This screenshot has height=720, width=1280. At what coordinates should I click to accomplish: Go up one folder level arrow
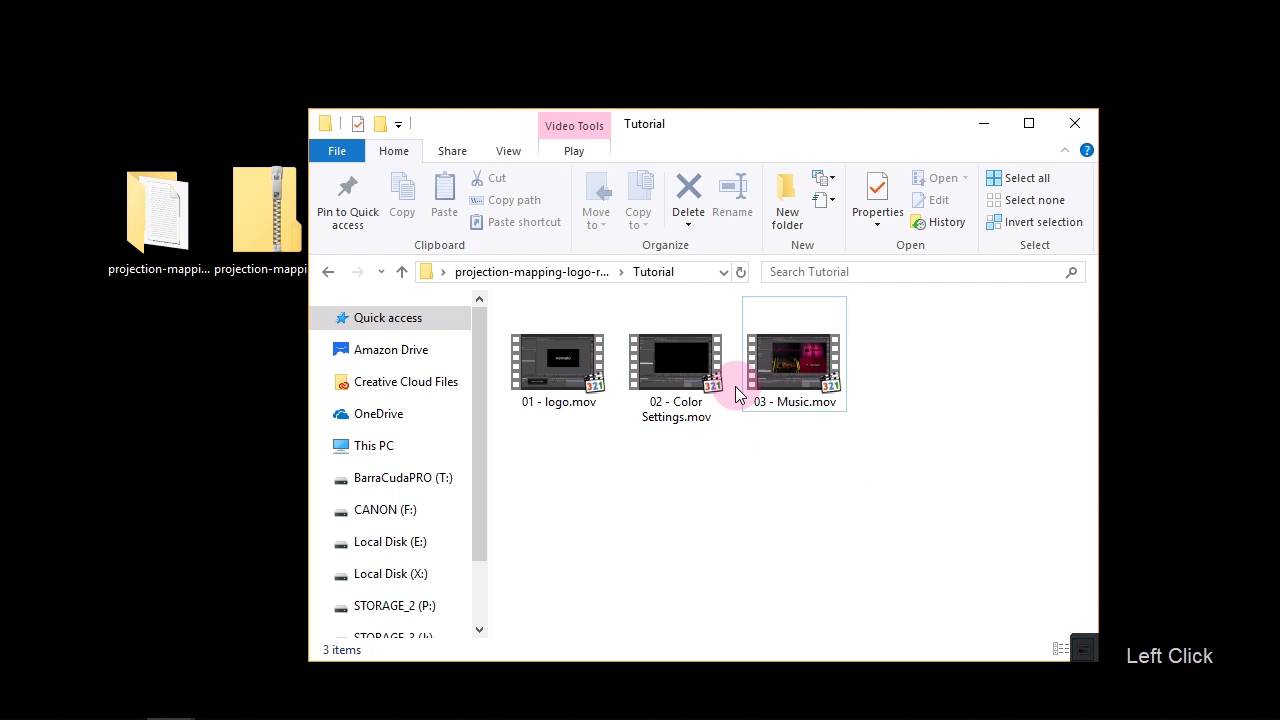[402, 272]
